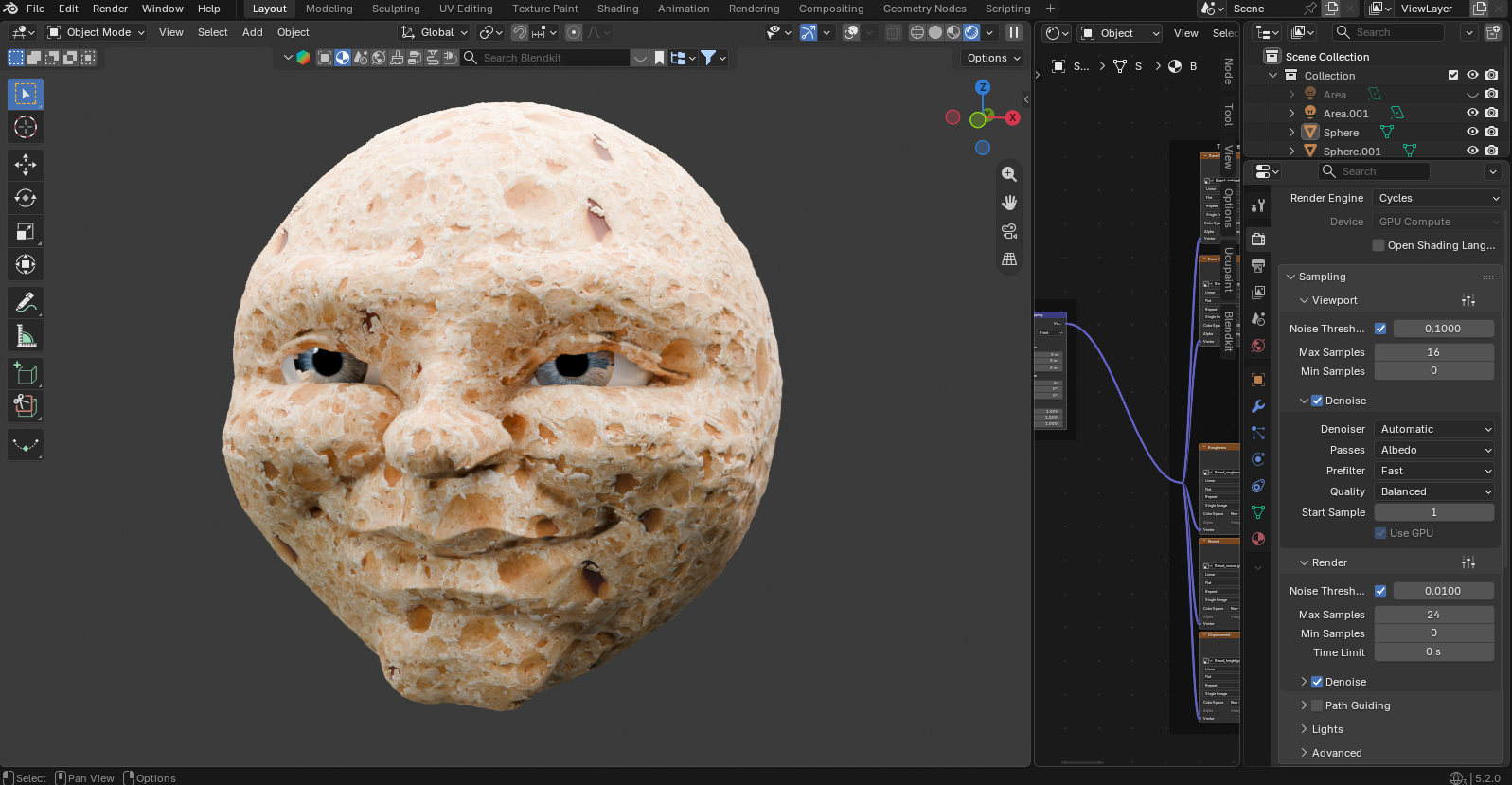
Task: Open the Object Mode dropdown
Action: pos(97,32)
